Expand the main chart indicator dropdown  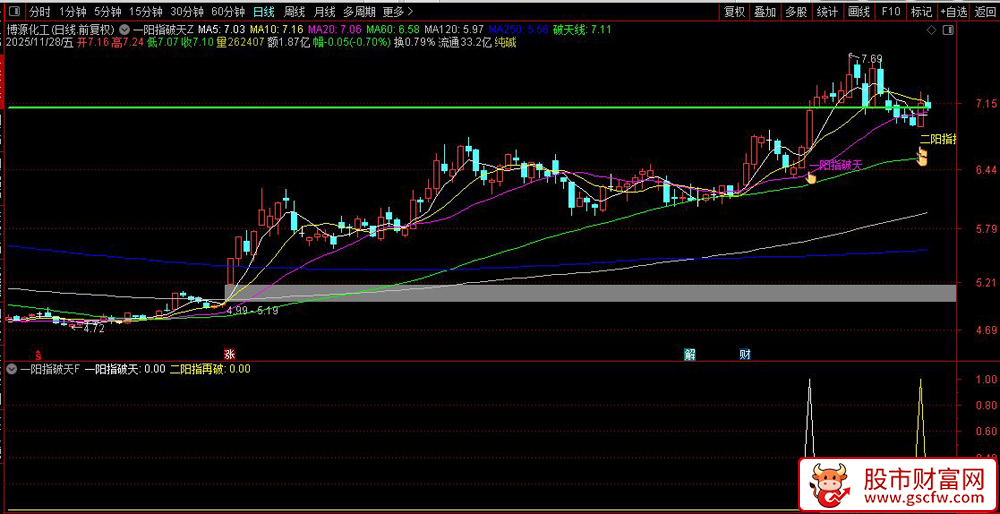126,29
